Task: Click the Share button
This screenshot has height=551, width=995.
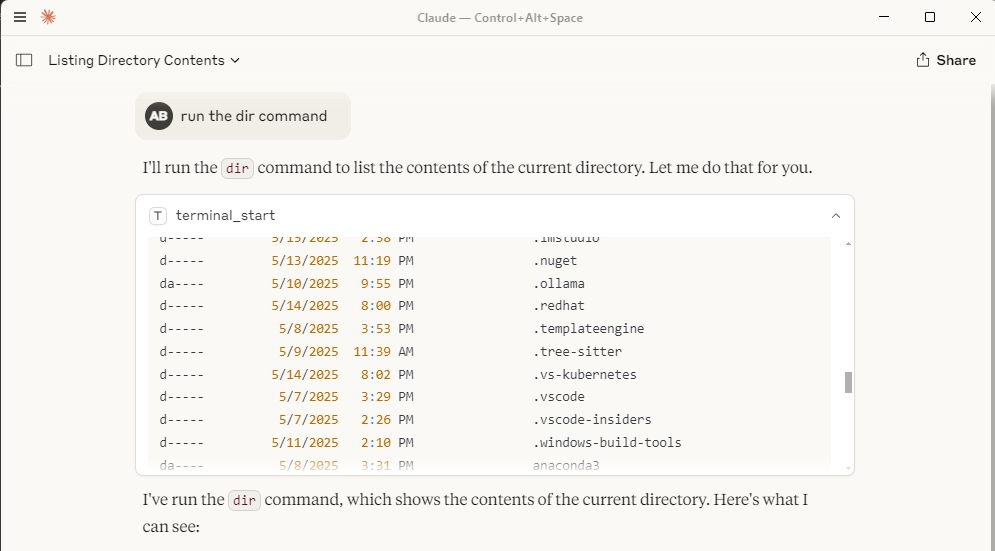Action: [x=945, y=60]
